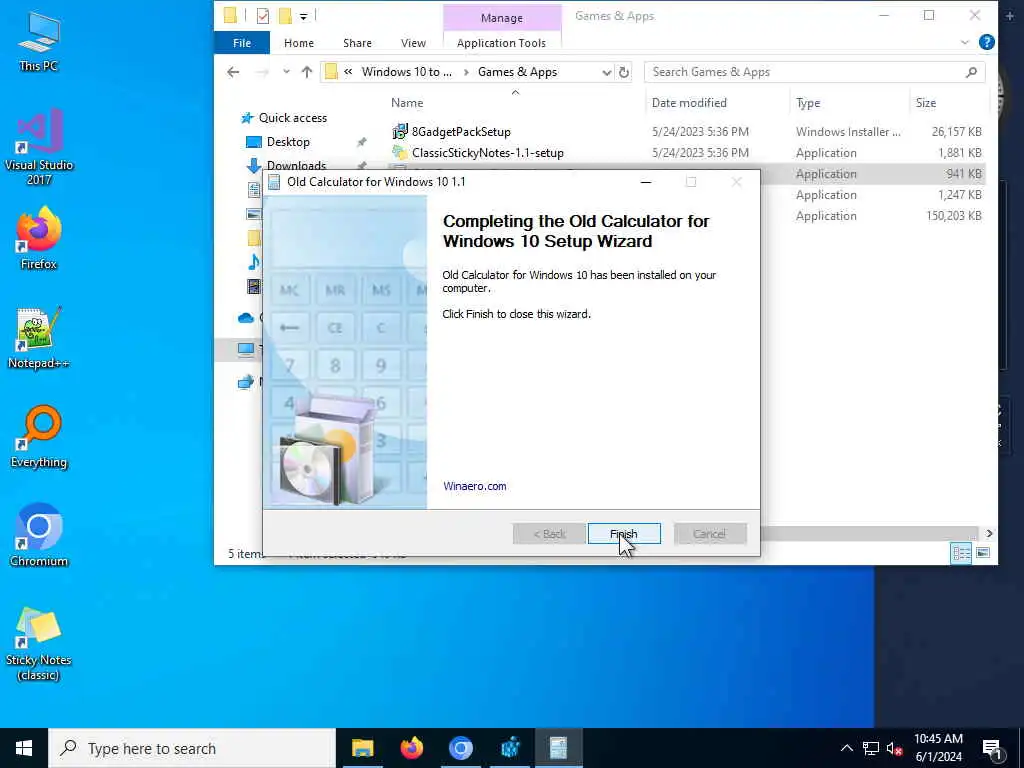Screen dimensions: 1024x768
Task: Open the Application Tools ribbon tab
Action: pos(502,43)
